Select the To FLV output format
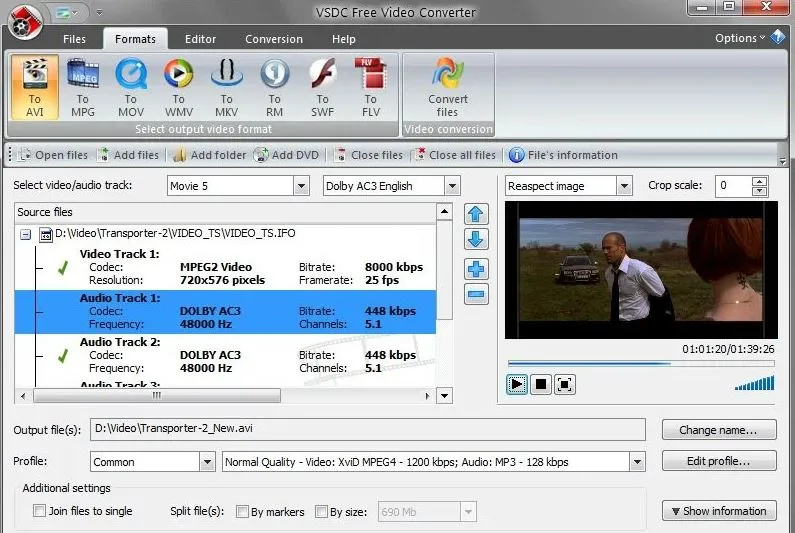Viewport: 795px width, 533px height. click(x=371, y=87)
